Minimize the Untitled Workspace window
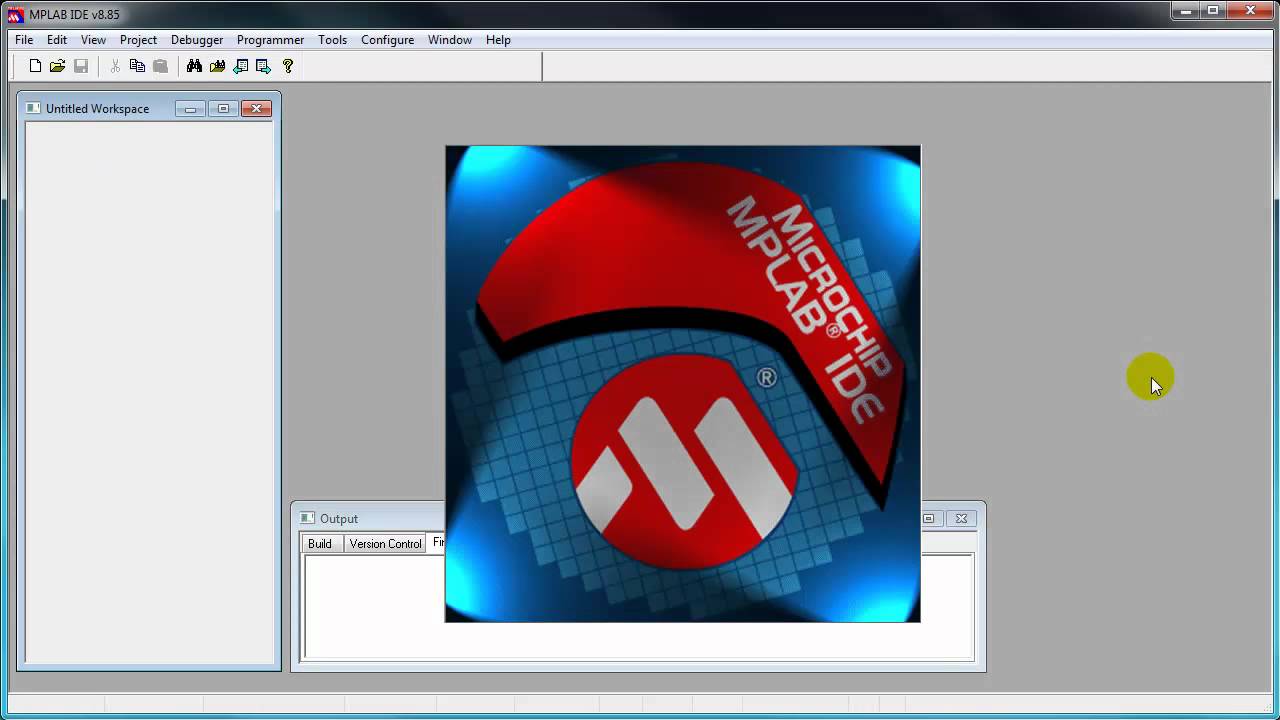The image size is (1280, 720). pos(190,109)
